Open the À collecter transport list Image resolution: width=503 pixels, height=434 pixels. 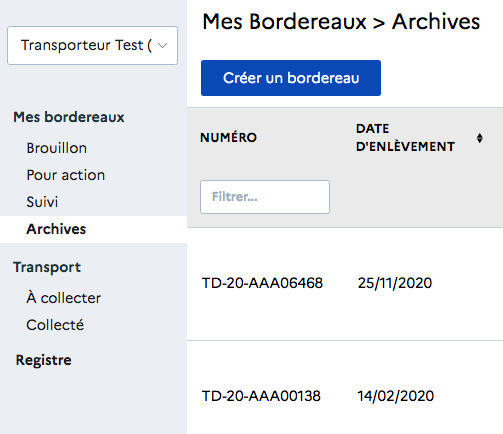(63, 298)
